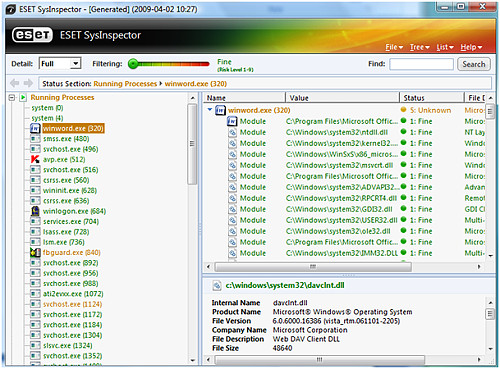
Task: Click the Microsoft Corporation company name value
Action: point(310,330)
